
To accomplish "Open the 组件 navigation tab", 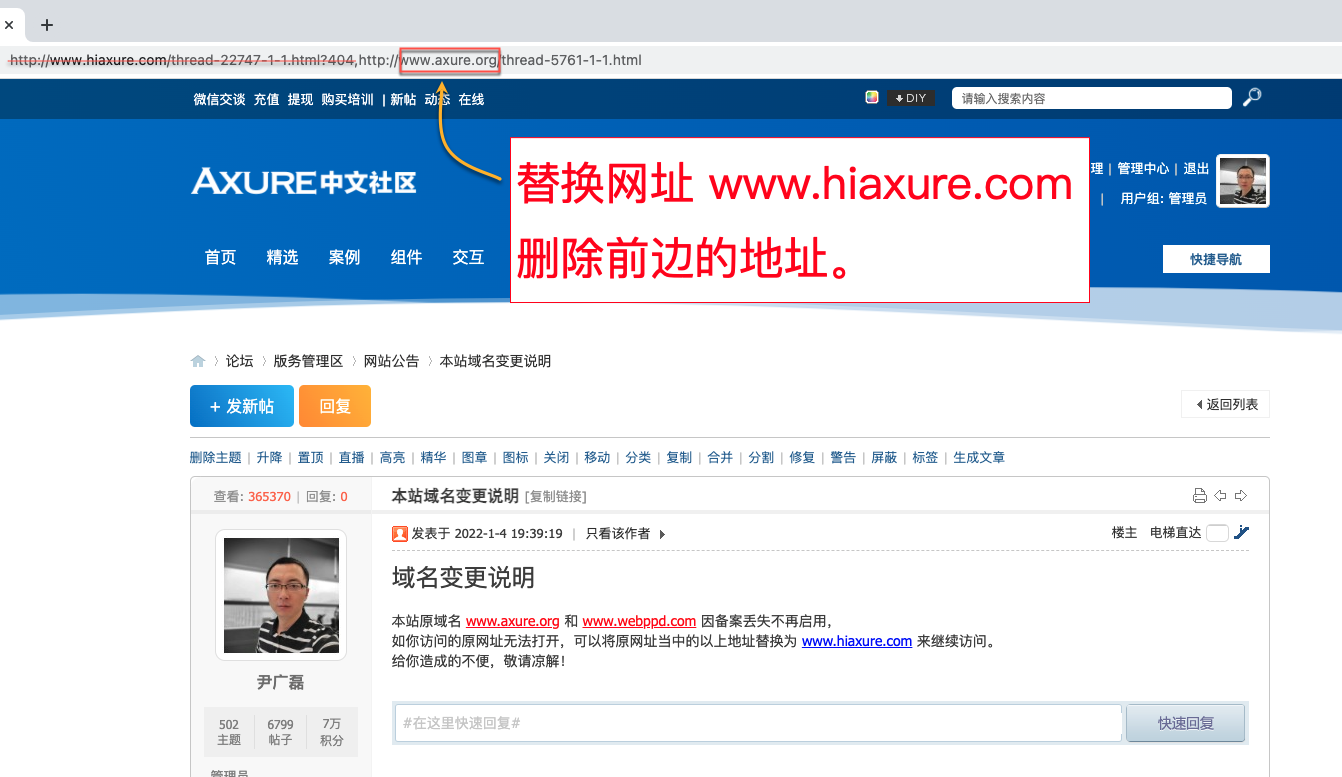I will [x=406, y=257].
